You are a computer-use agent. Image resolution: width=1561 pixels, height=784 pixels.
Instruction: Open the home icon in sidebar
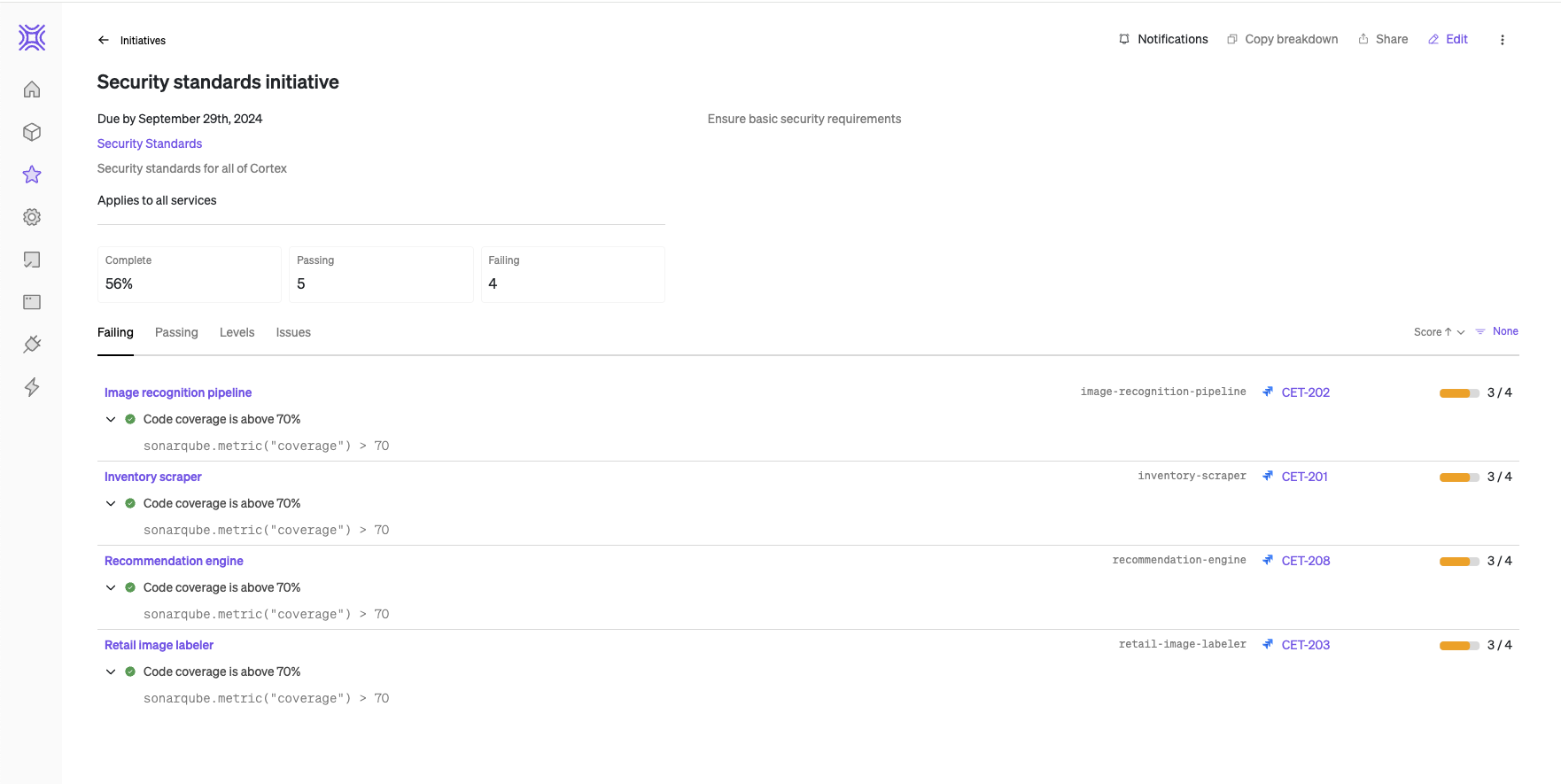[x=32, y=89]
